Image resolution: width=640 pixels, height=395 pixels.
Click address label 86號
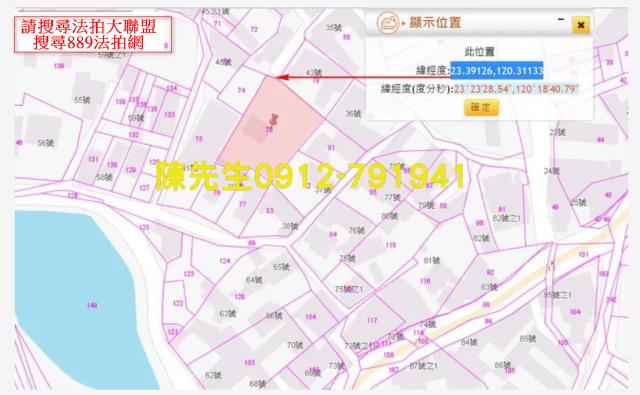pos(502,365)
